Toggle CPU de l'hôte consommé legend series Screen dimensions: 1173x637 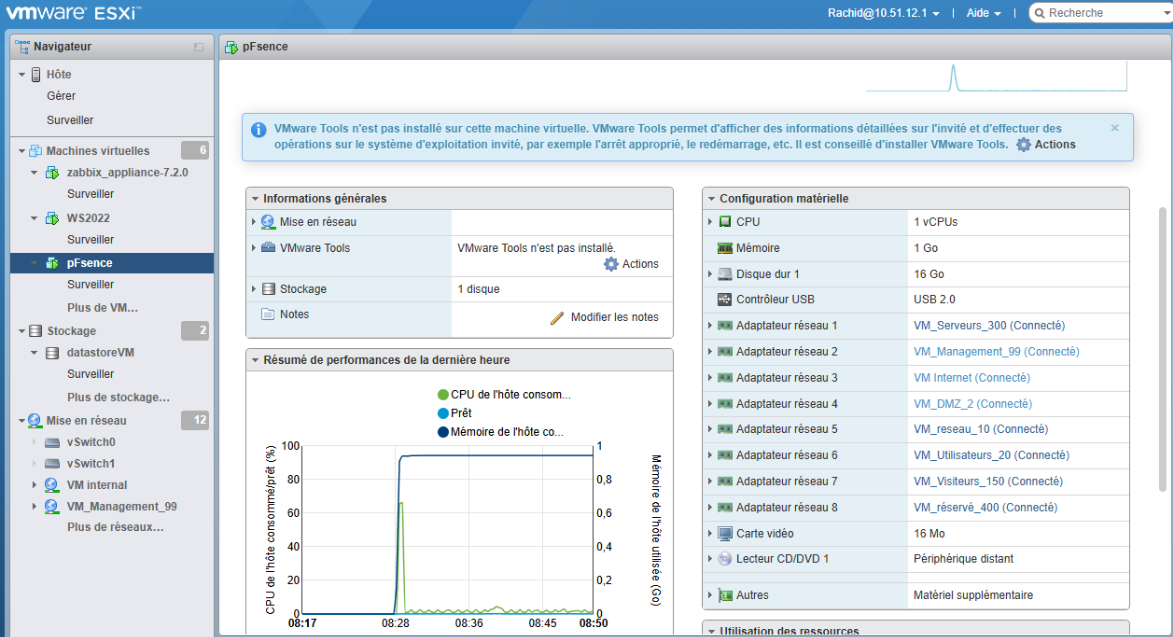click(503, 395)
